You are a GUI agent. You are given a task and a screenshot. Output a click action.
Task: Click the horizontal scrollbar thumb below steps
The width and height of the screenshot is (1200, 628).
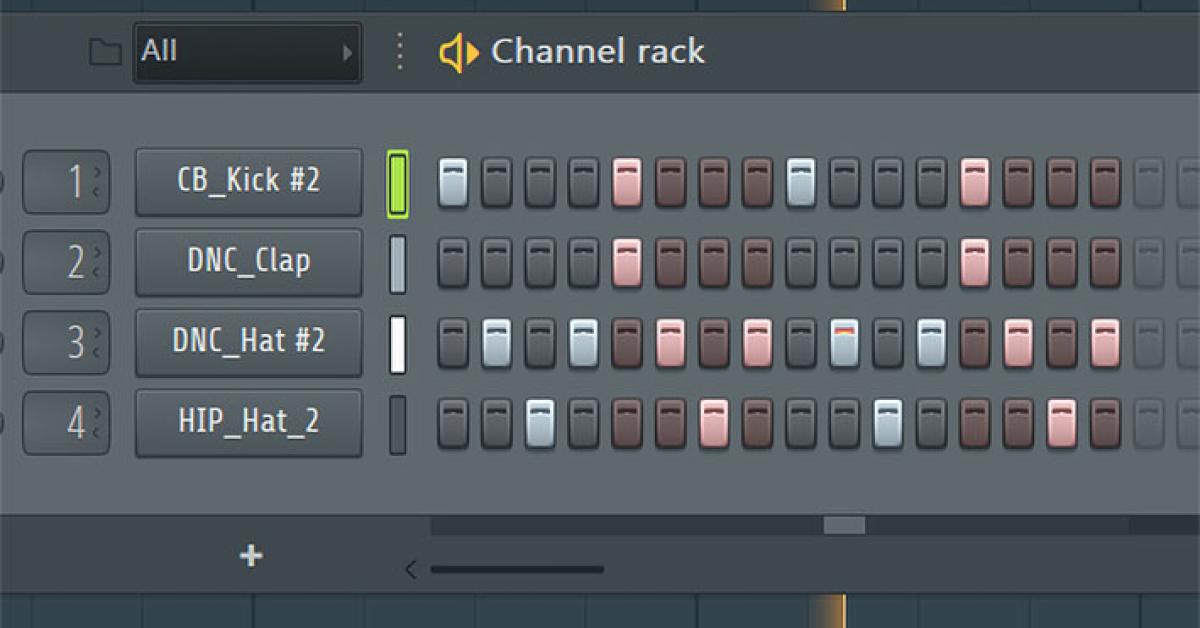click(x=844, y=525)
